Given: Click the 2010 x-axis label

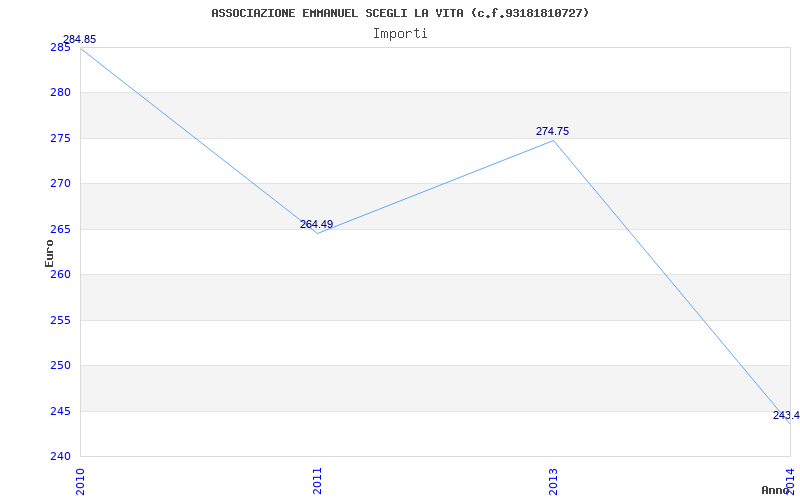Looking at the screenshot, I should (x=80, y=481).
